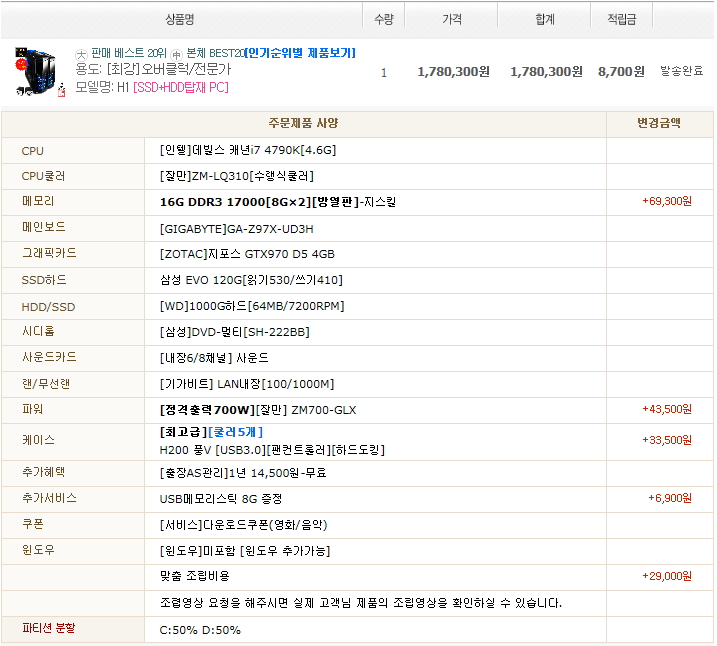The width and height of the screenshot is (717, 646).
Task: Click the assembly fee +29,000원
Action: (x=667, y=576)
